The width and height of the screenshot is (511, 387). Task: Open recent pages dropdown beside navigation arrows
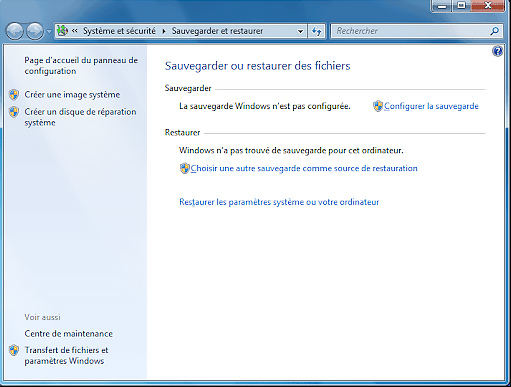click(49, 31)
